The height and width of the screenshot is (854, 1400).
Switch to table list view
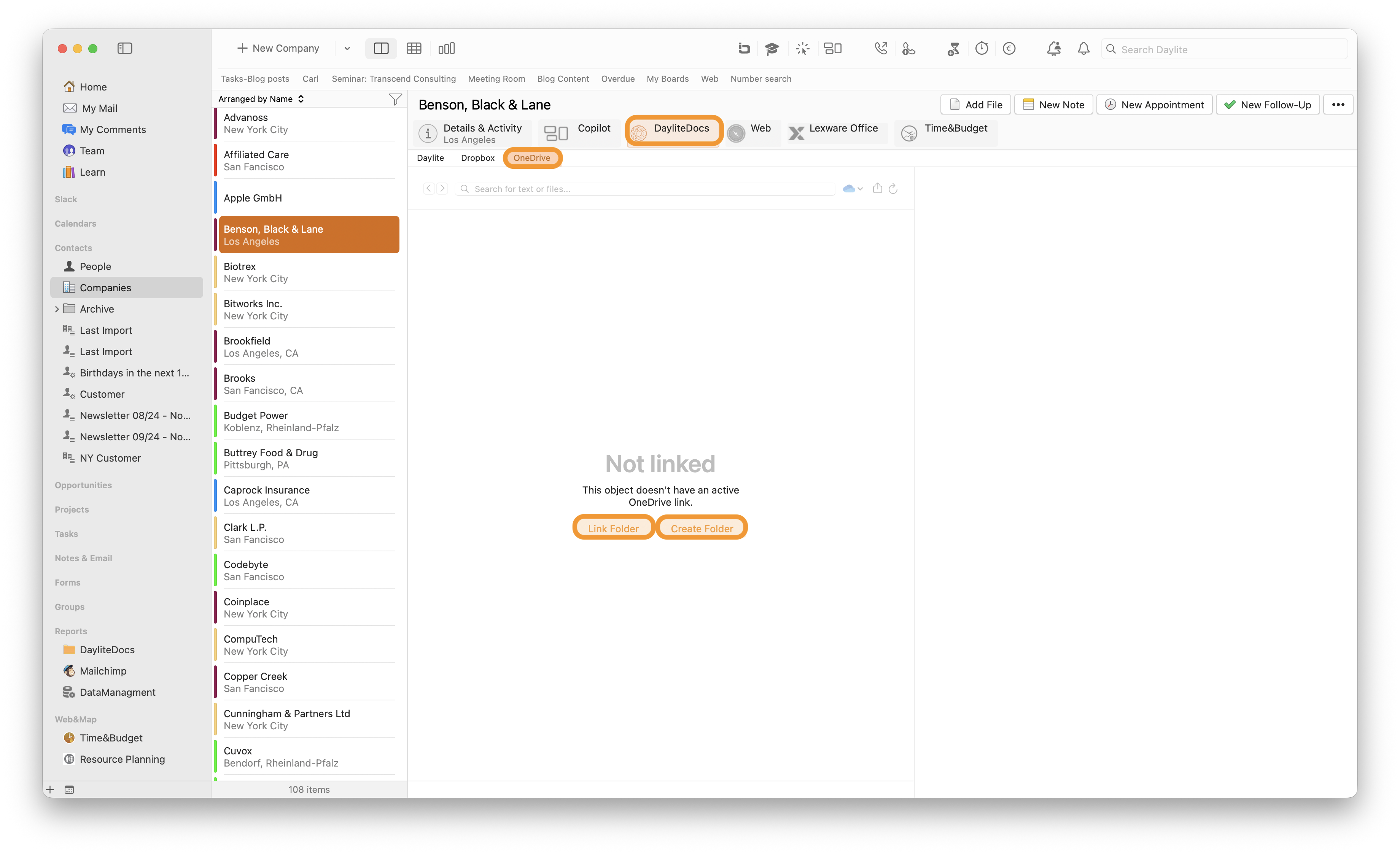414,48
